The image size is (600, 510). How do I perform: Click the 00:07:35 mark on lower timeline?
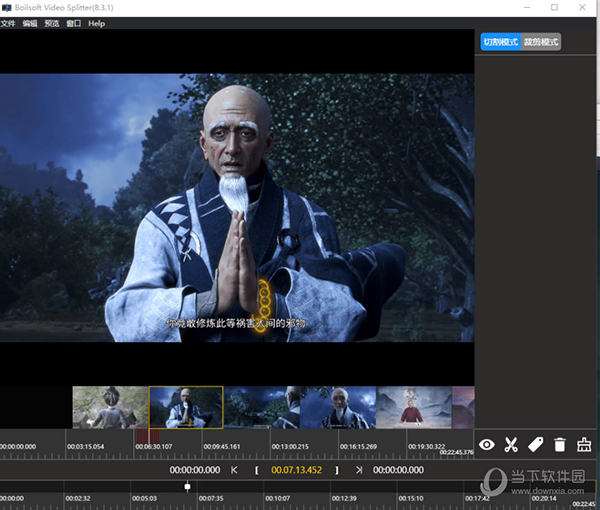[211, 499]
